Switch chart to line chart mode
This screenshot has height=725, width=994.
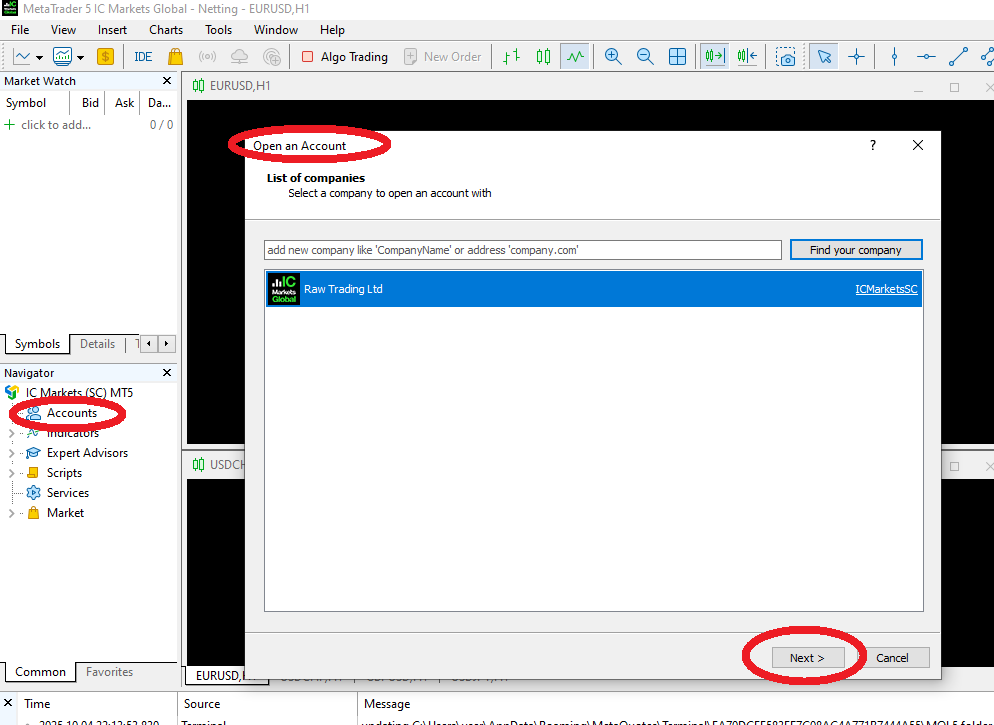coord(575,56)
